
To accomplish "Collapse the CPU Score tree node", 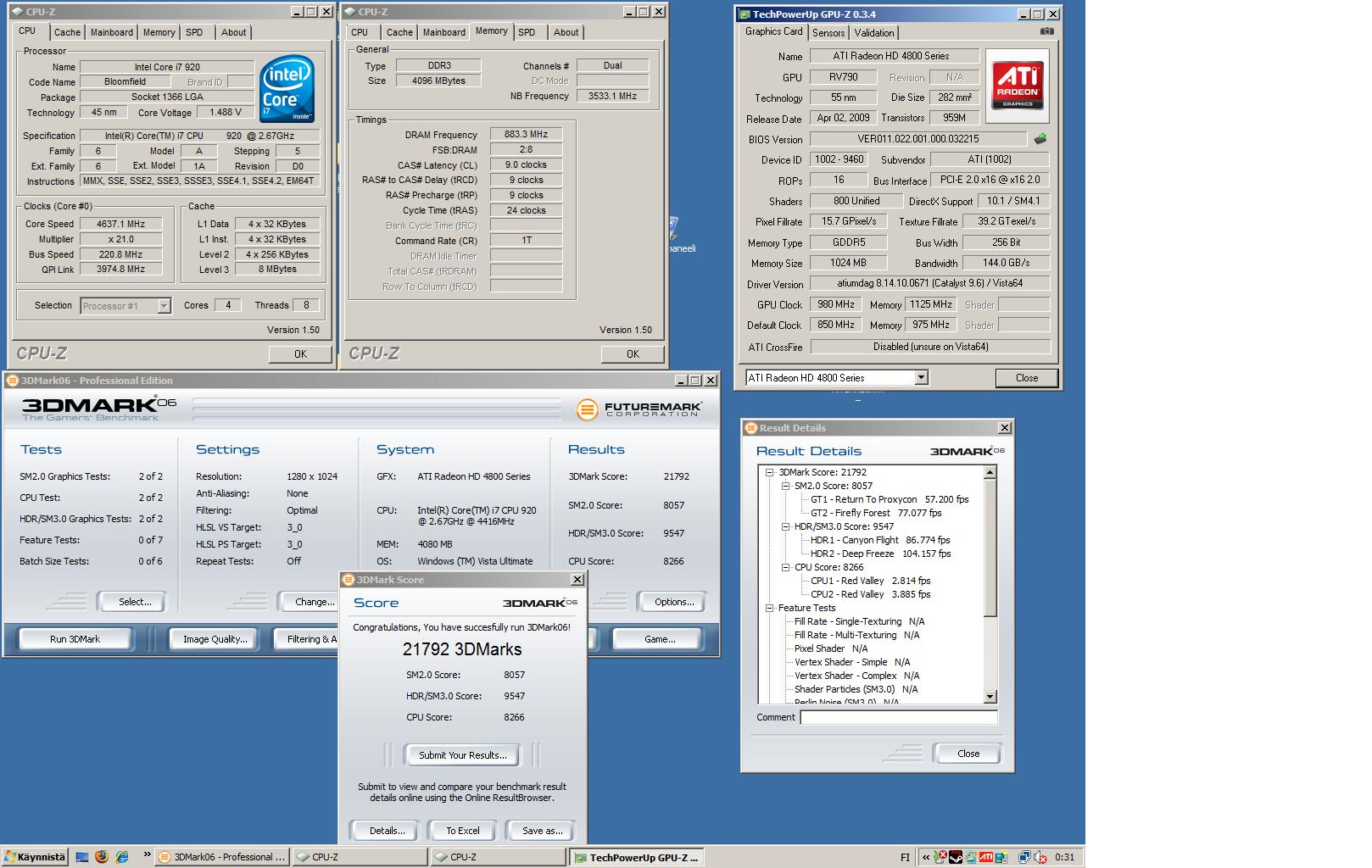I will [785, 567].
